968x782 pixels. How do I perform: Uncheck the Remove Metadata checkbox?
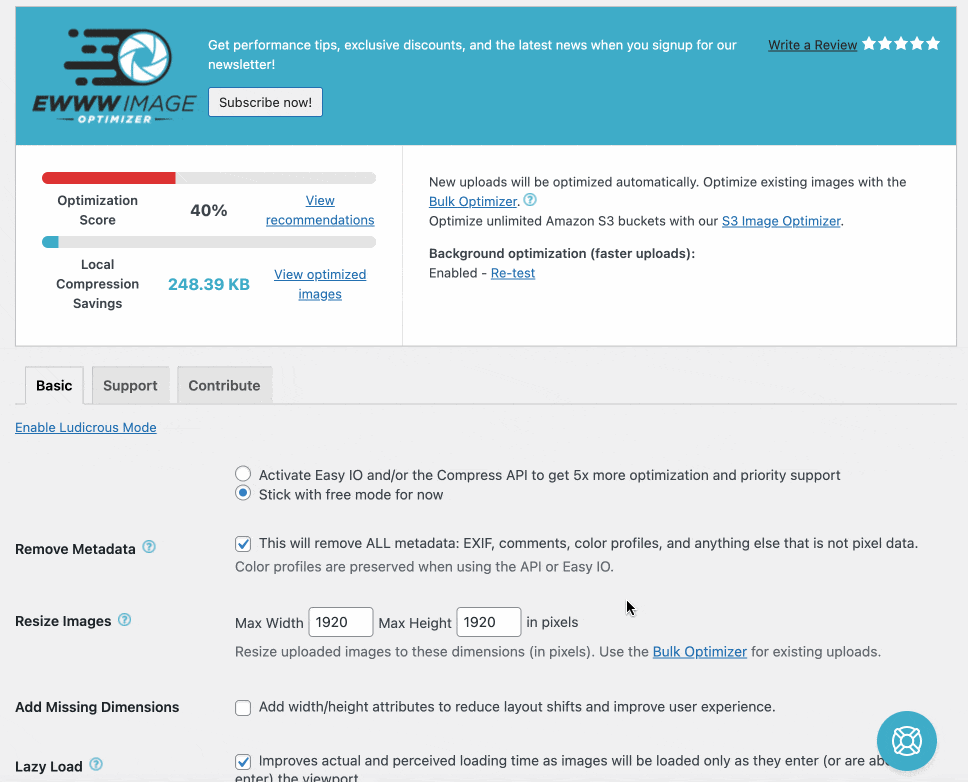coord(243,544)
